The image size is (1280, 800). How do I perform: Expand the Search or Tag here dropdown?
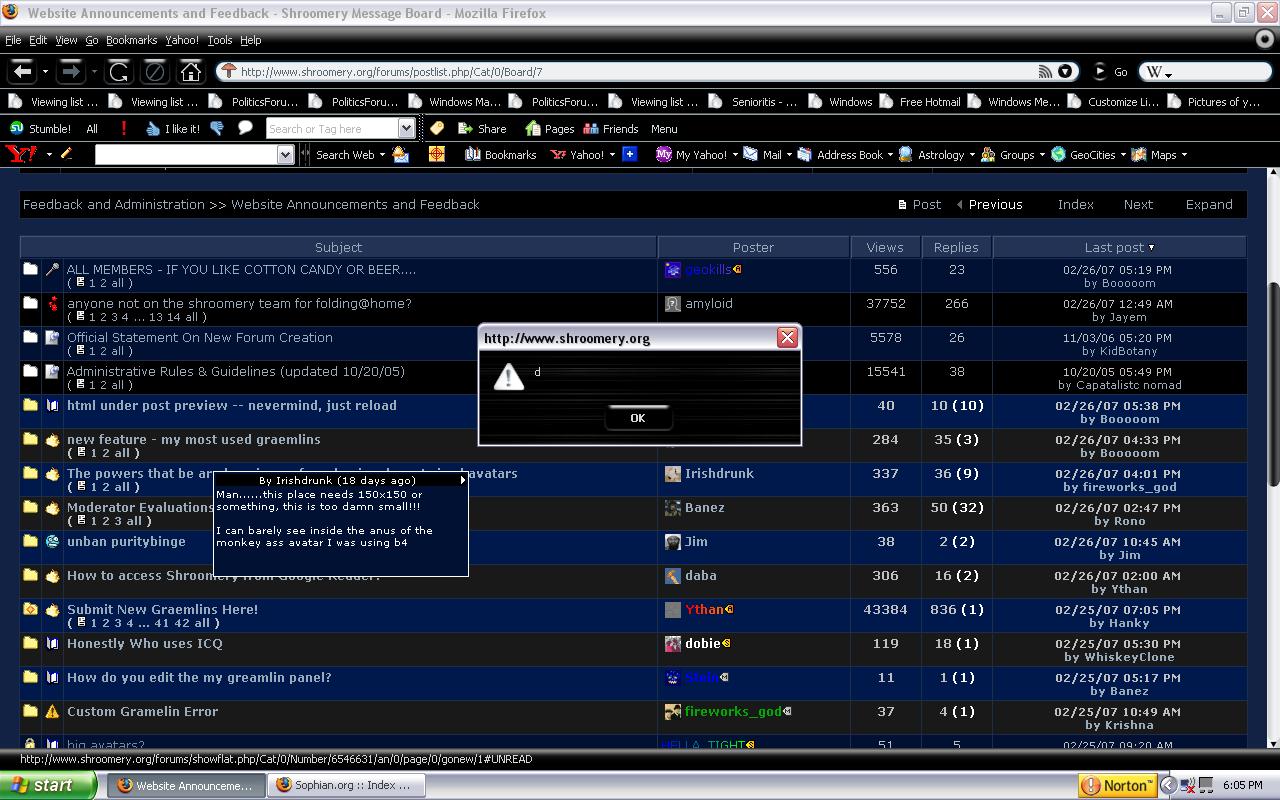[407, 129]
